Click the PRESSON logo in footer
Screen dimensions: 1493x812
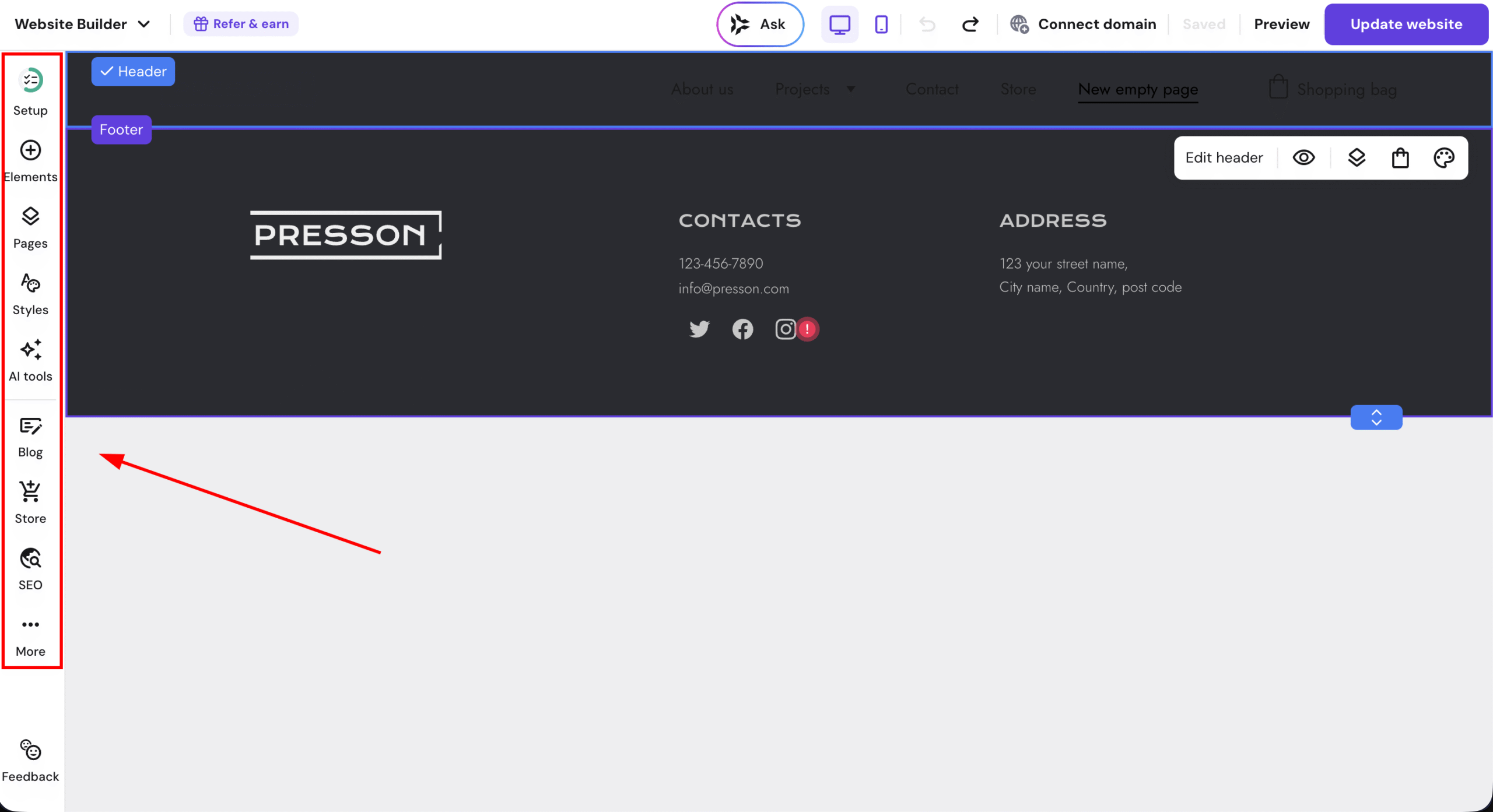point(345,235)
